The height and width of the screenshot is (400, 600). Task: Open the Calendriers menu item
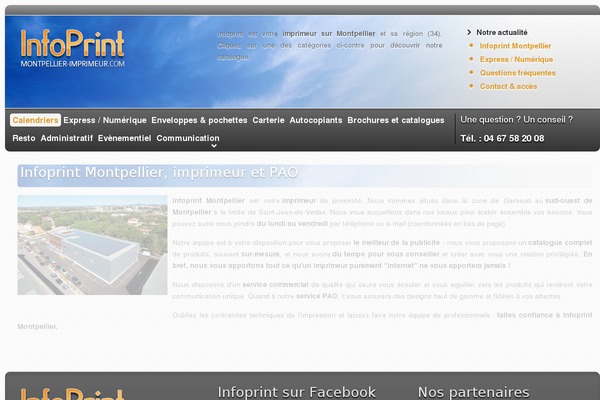point(35,120)
